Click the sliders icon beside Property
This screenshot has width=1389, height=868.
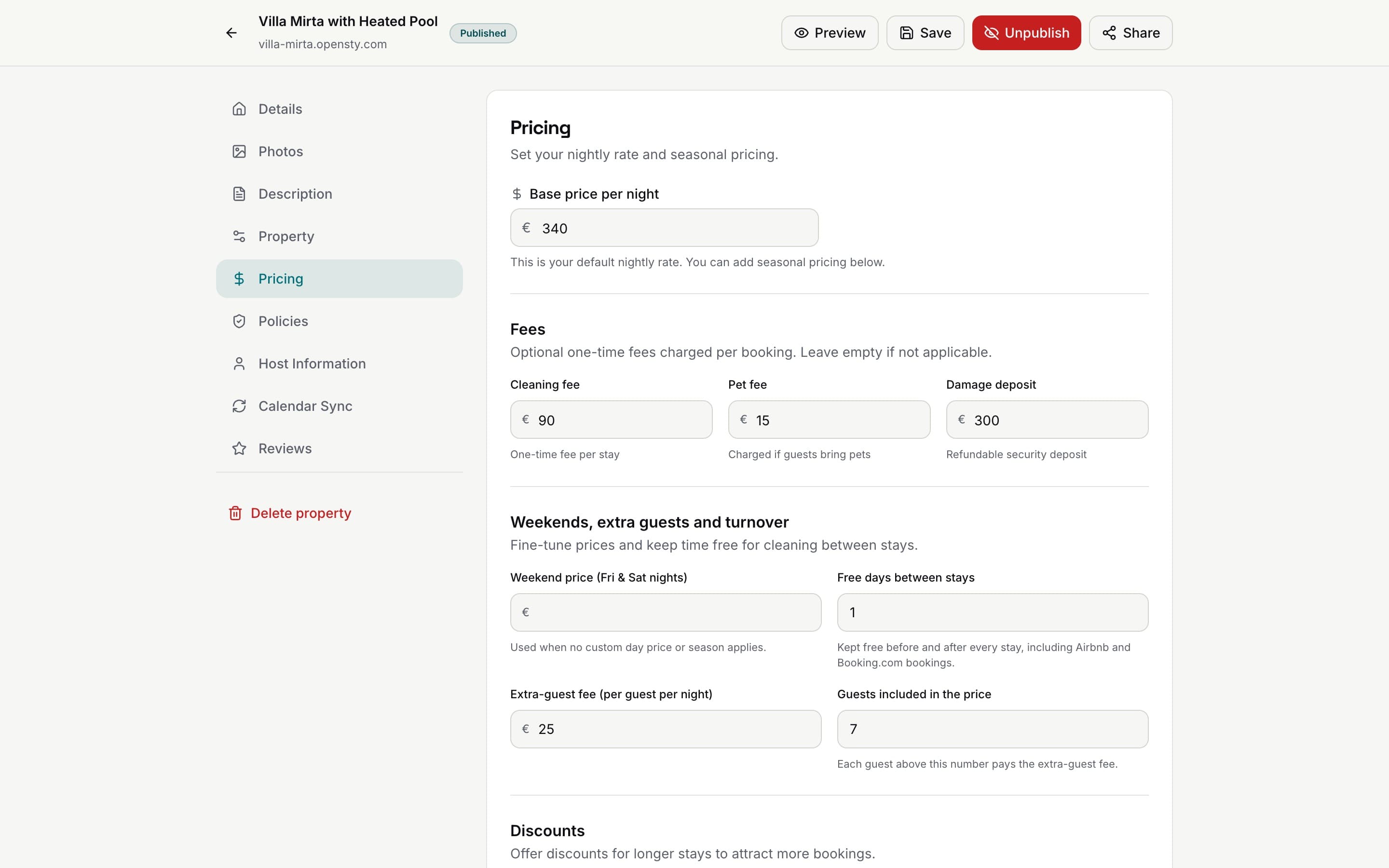[x=239, y=236]
